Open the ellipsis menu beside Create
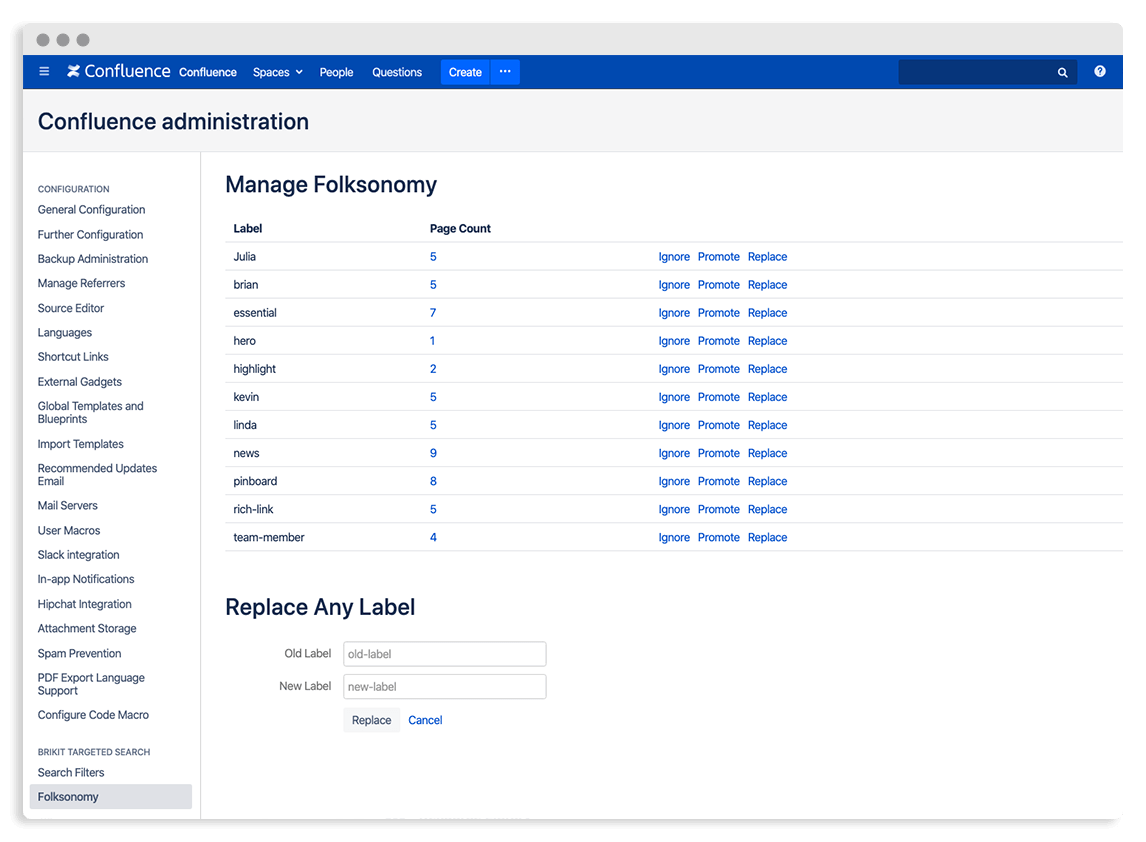The image size is (1146, 842). (505, 72)
